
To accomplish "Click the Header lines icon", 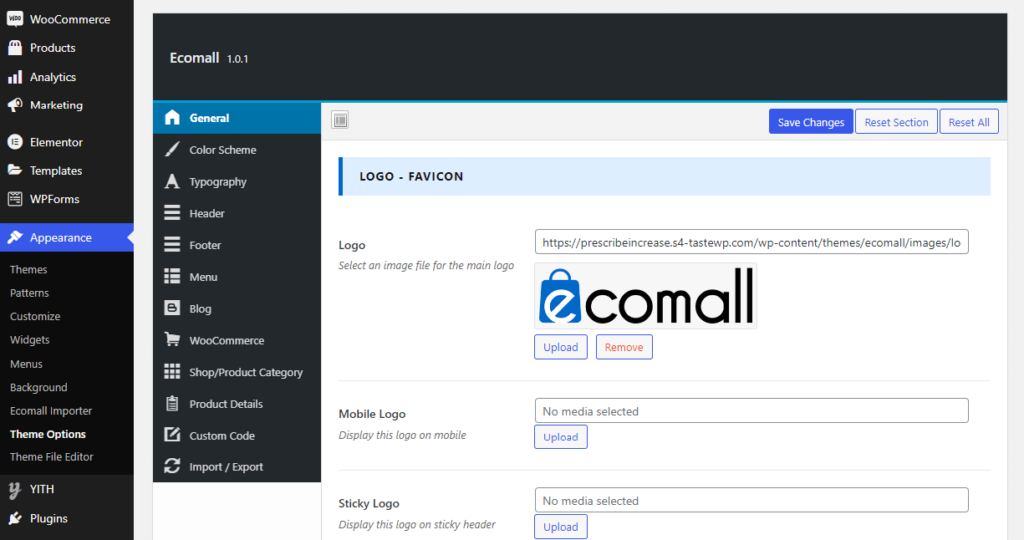I will 172,213.
